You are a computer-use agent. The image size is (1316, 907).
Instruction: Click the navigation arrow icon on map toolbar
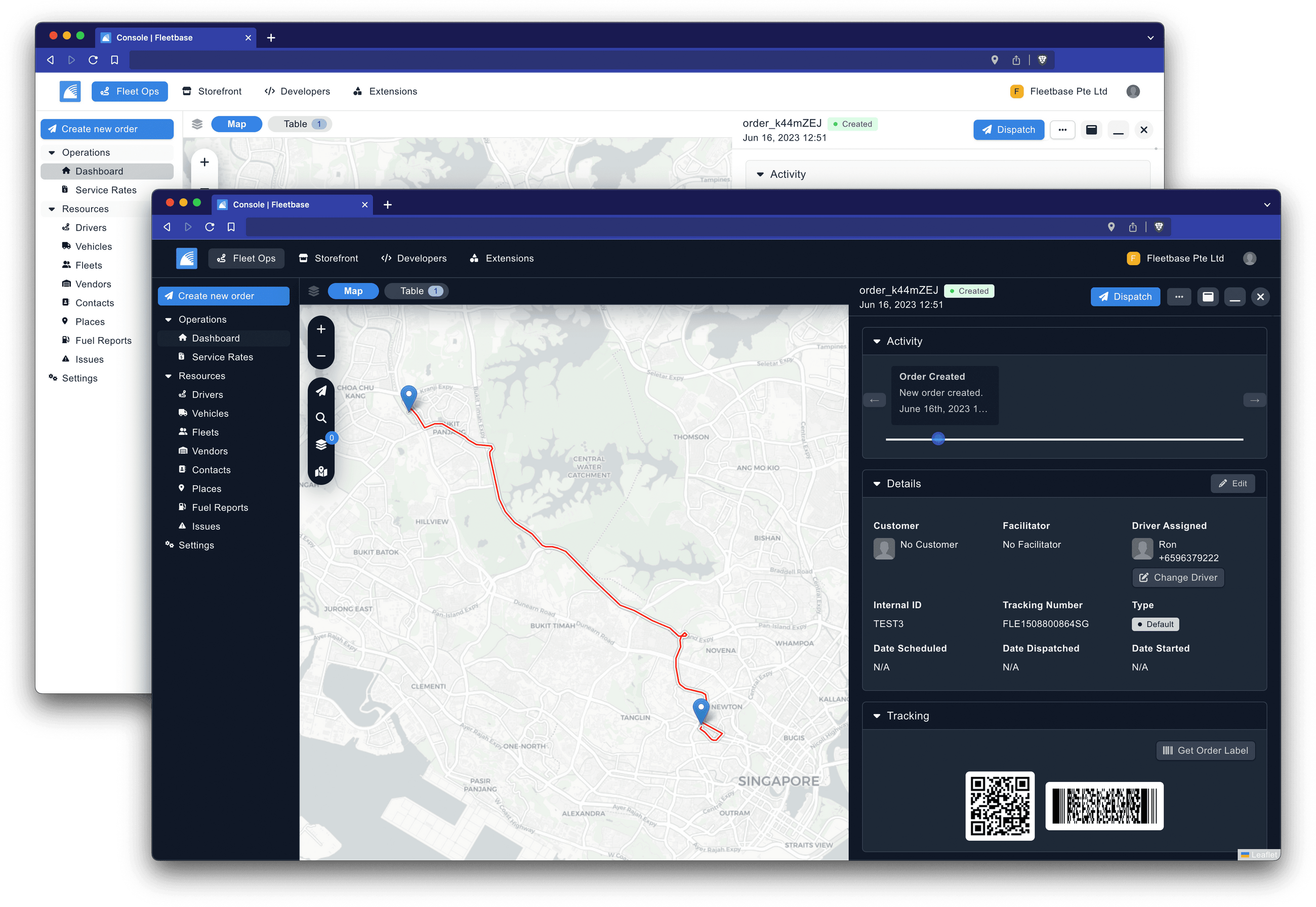pyautogui.click(x=321, y=391)
